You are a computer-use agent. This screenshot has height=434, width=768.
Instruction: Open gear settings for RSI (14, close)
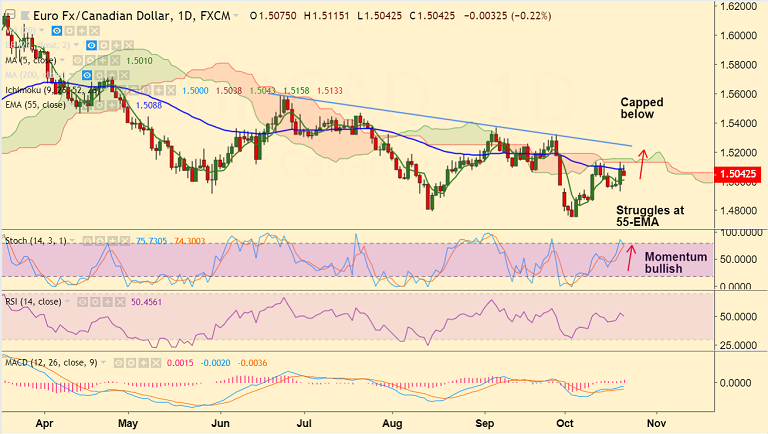click(96, 302)
